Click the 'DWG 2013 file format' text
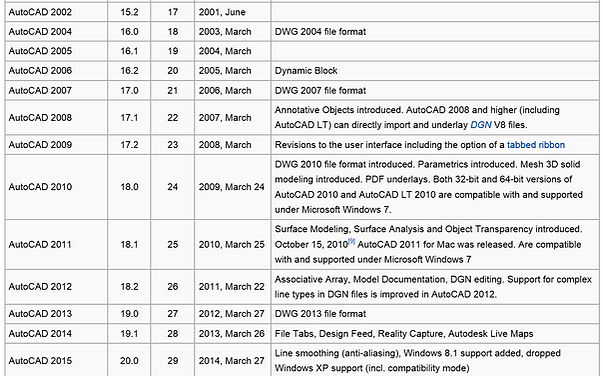 coord(320,314)
